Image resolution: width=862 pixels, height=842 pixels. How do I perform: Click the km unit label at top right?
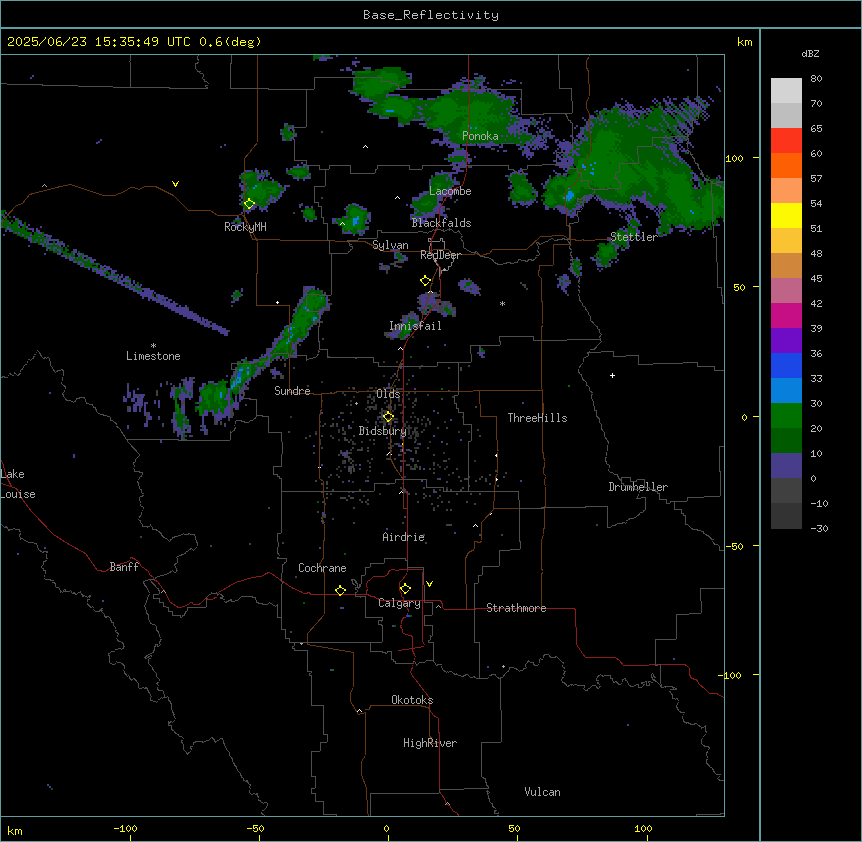745,42
